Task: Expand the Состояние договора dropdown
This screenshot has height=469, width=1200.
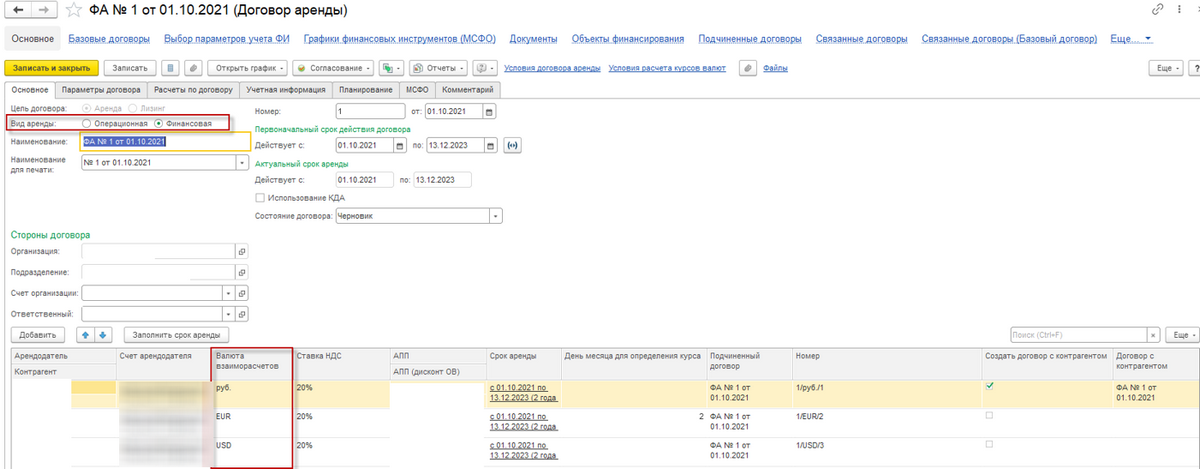Action: [495, 215]
